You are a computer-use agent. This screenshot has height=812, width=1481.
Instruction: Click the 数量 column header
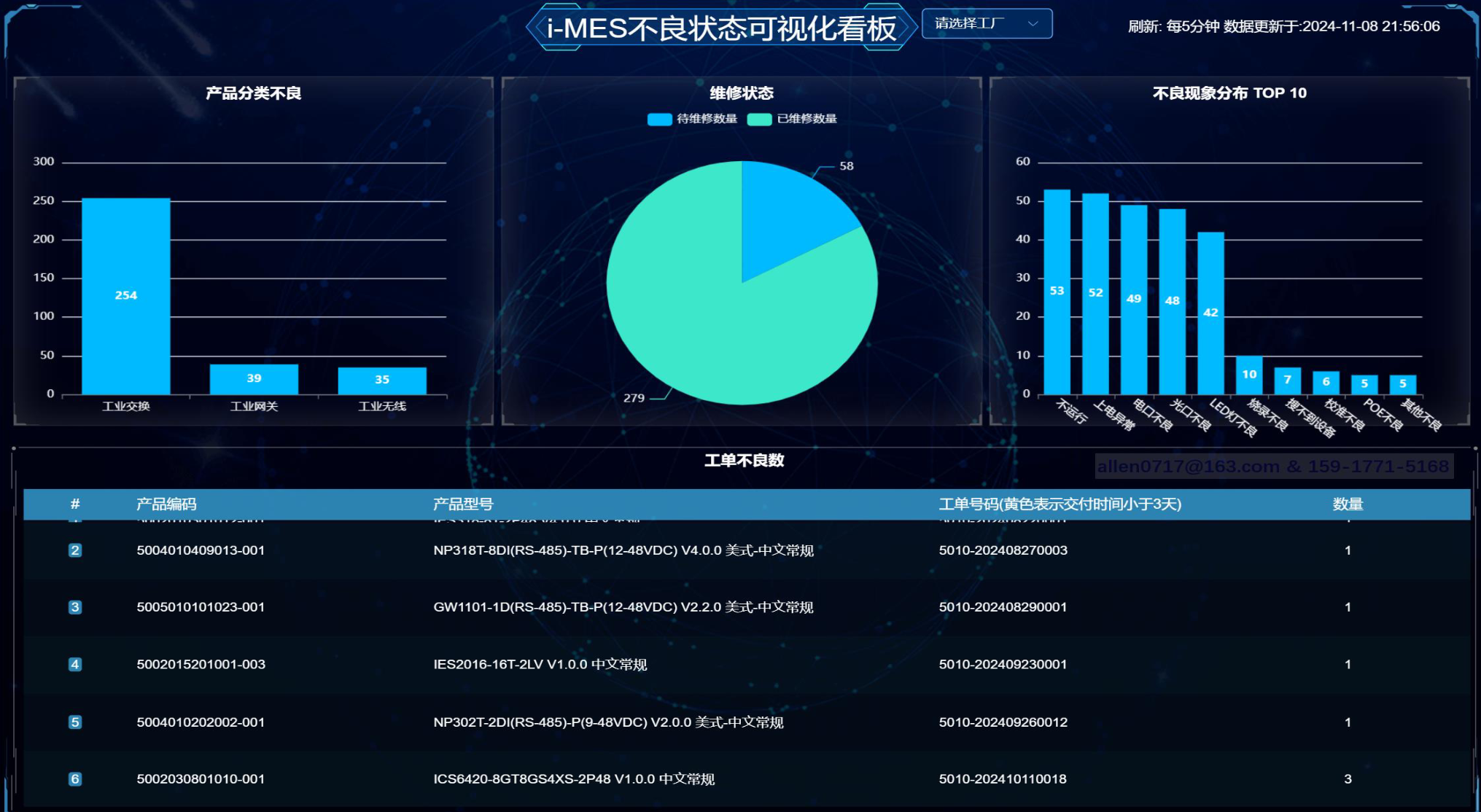pyautogui.click(x=1348, y=504)
